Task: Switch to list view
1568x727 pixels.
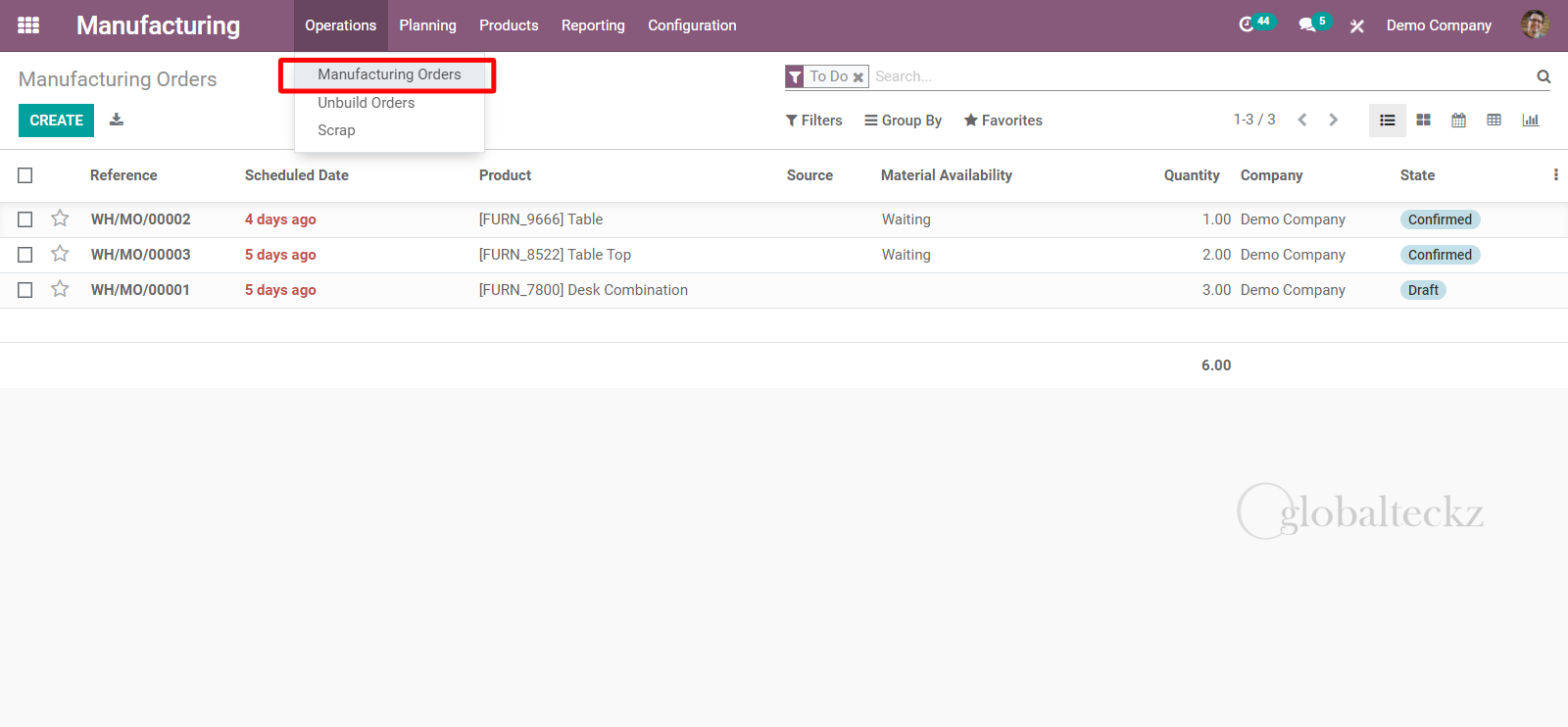Action: point(1388,120)
